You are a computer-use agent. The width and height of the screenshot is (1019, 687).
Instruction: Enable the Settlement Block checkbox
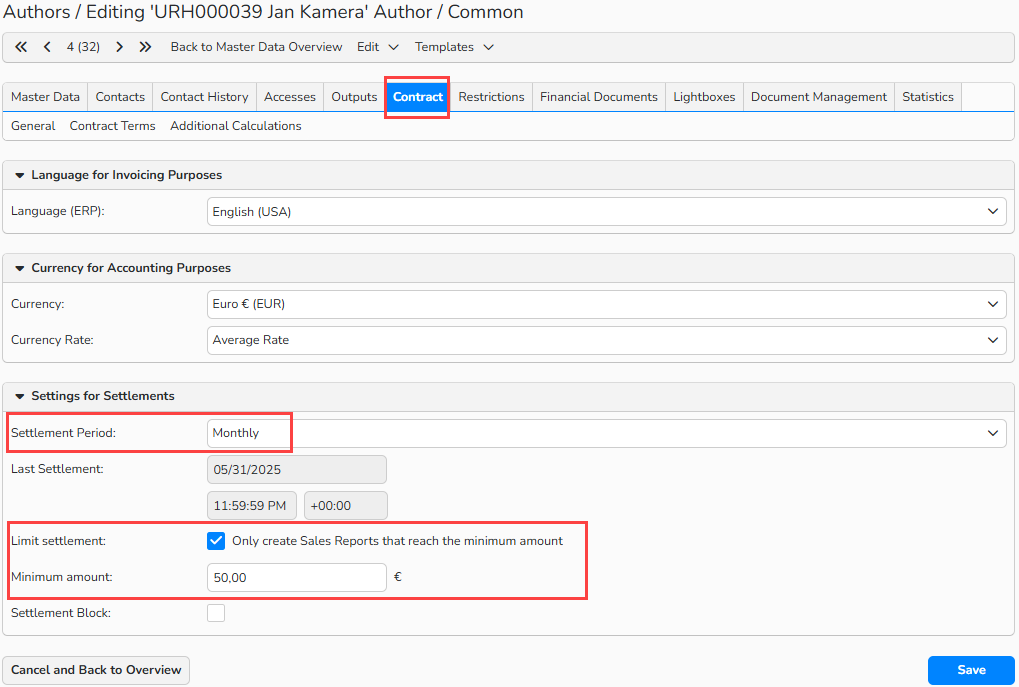coord(216,613)
